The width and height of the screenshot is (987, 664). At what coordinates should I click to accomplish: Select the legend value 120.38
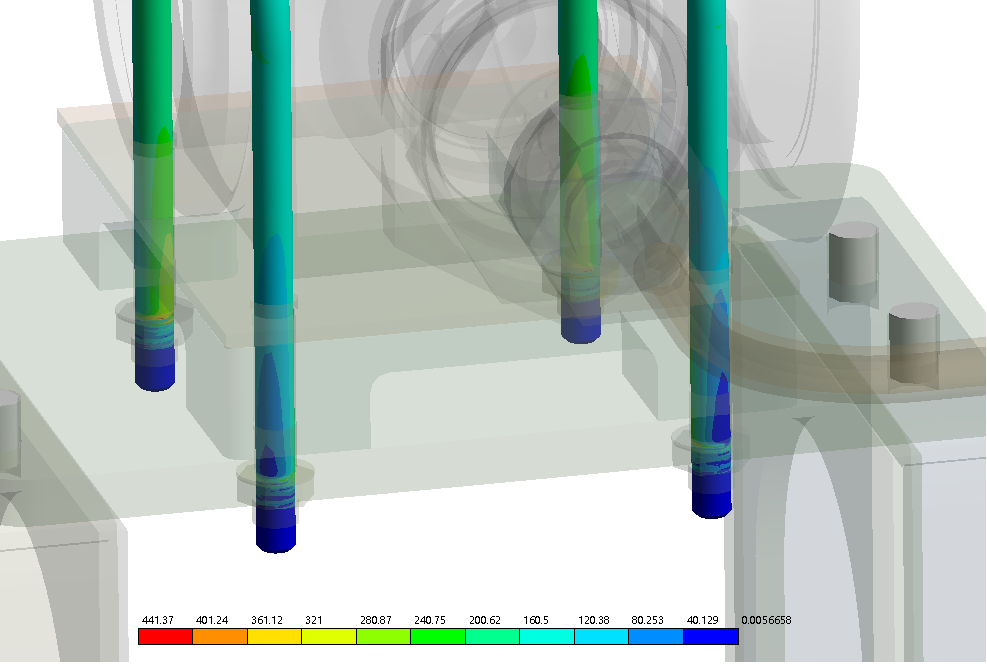pos(594,620)
